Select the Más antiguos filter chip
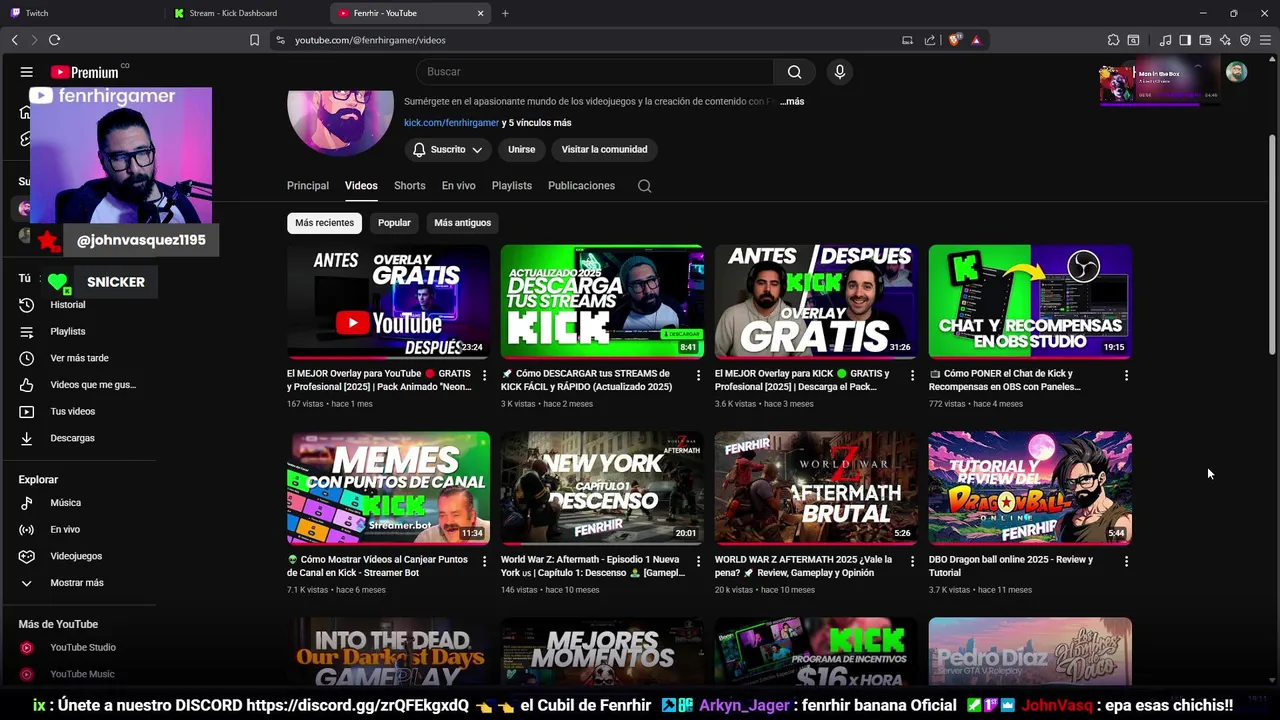 463,223
